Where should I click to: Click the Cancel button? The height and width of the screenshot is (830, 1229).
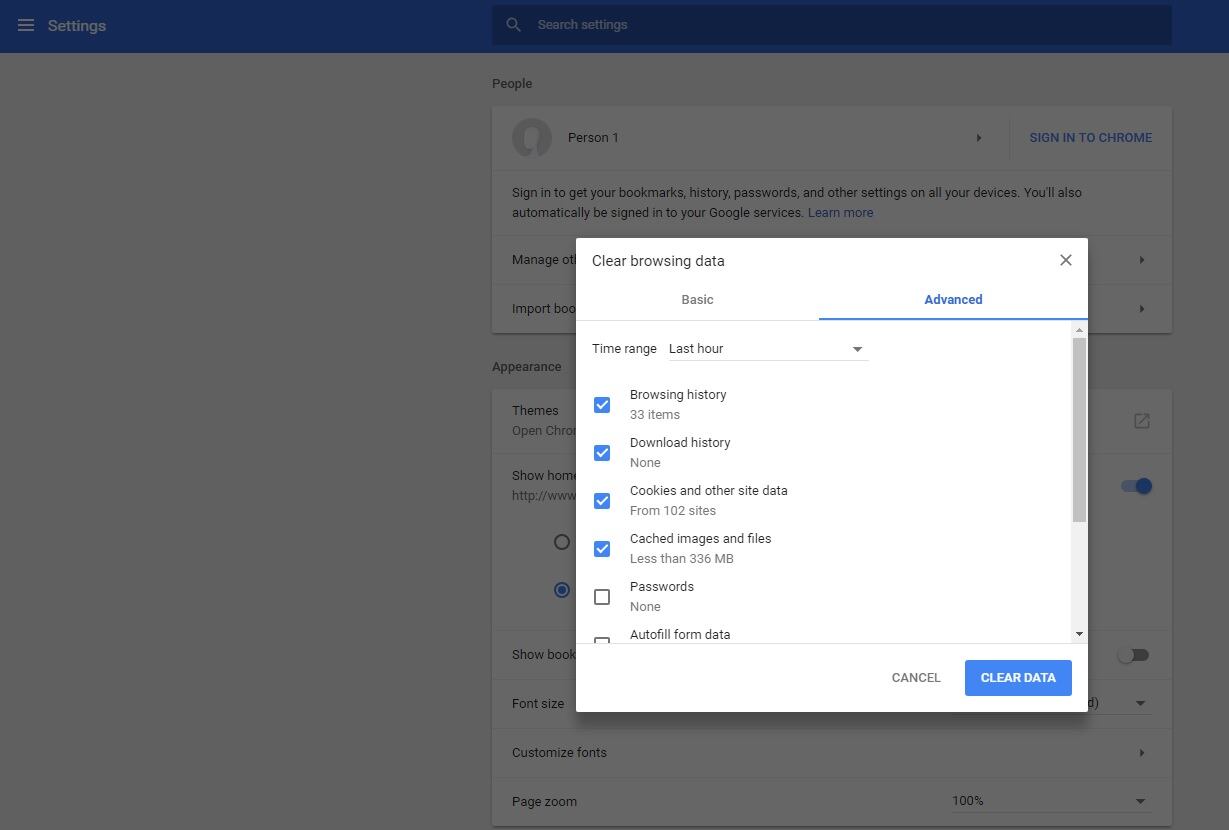915,678
